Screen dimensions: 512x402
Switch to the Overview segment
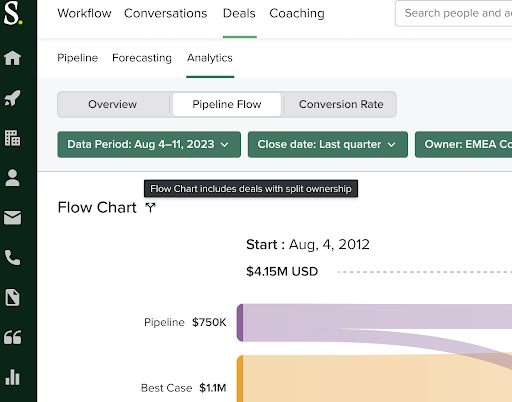click(x=113, y=104)
